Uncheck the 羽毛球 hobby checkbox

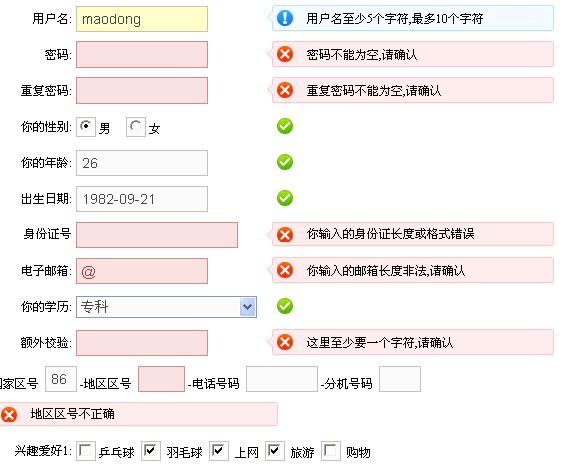(151, 450)
